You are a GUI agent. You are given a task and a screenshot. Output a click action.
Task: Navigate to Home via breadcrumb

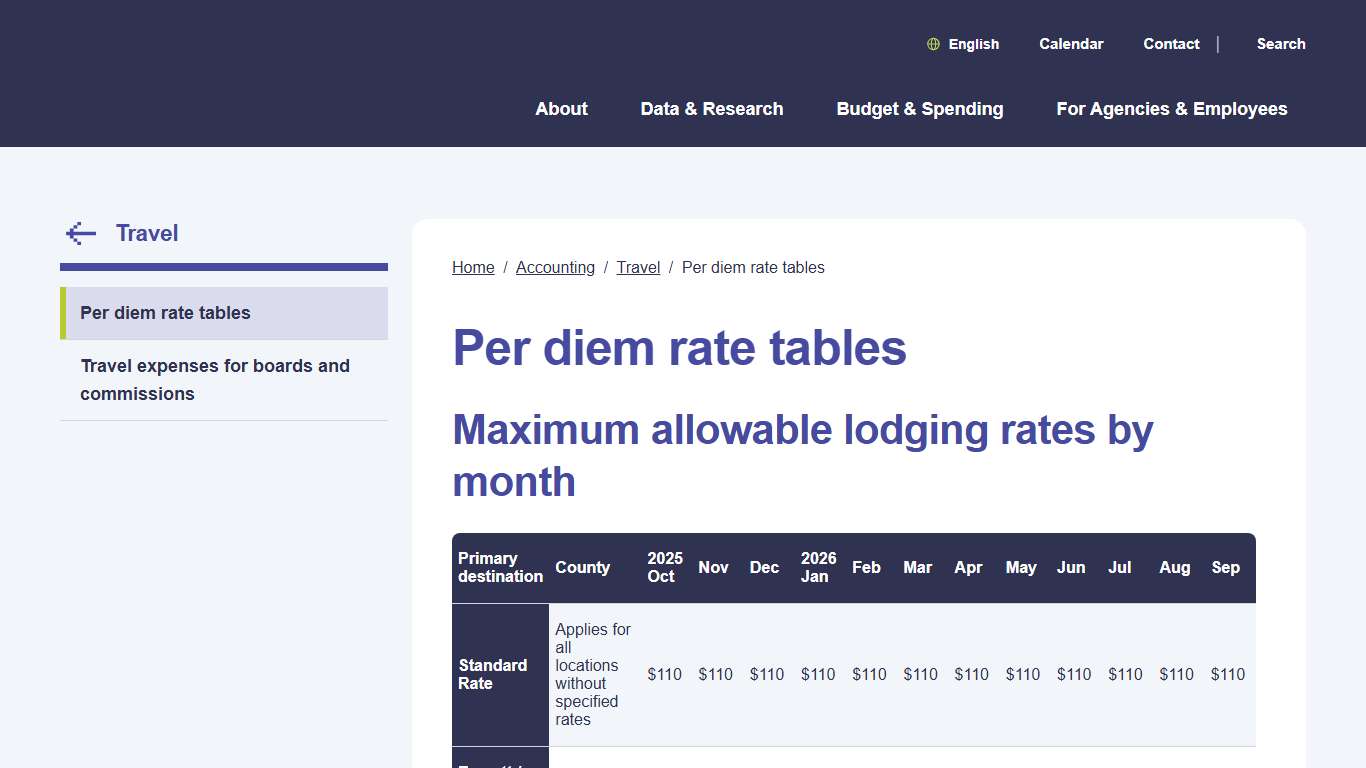coord(473,267)
